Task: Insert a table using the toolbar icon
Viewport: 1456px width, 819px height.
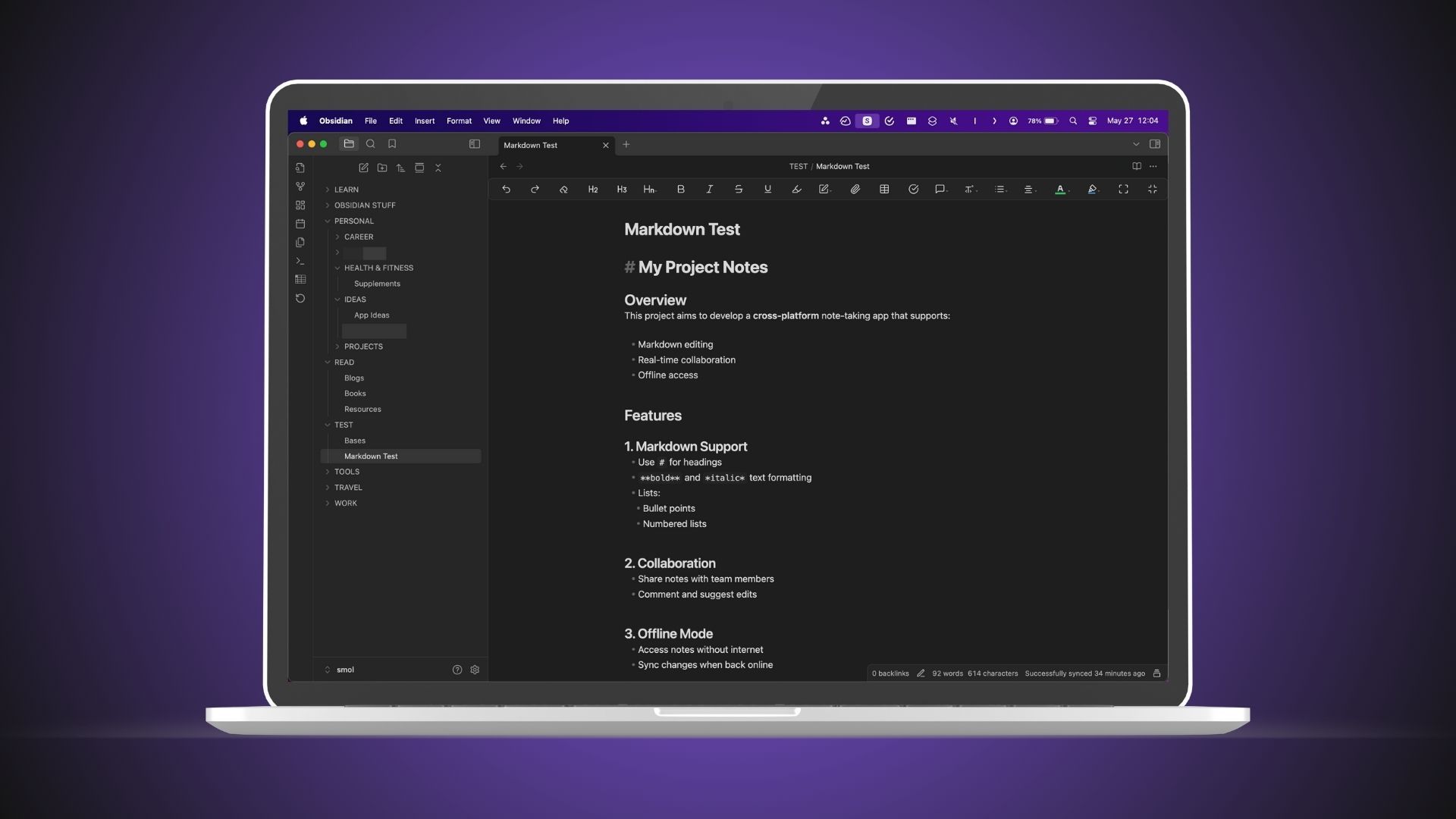Action: pyautogui.click(x=884, y=190)
